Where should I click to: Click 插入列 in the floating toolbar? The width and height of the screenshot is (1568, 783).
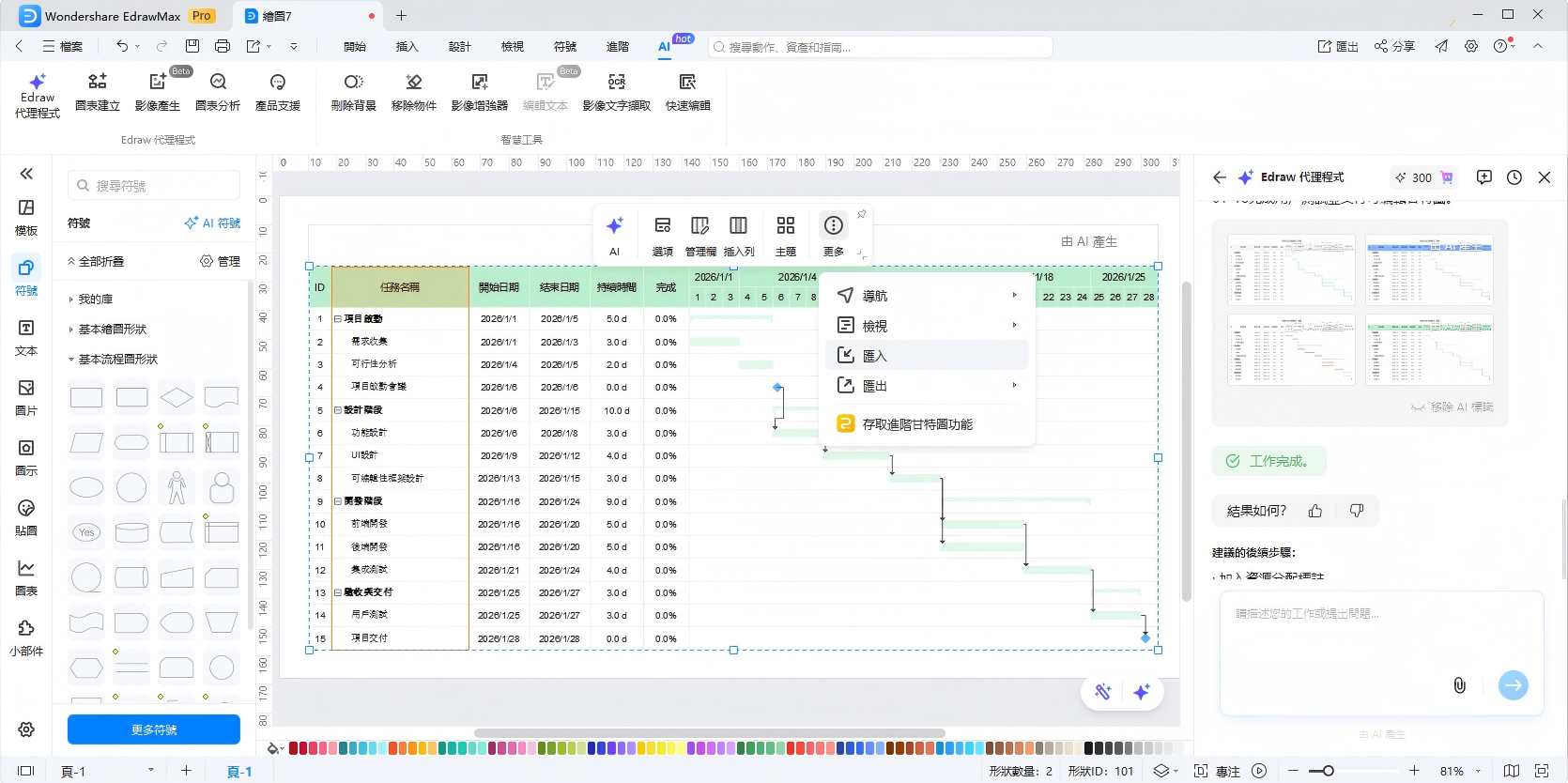[x=739, y=236]
